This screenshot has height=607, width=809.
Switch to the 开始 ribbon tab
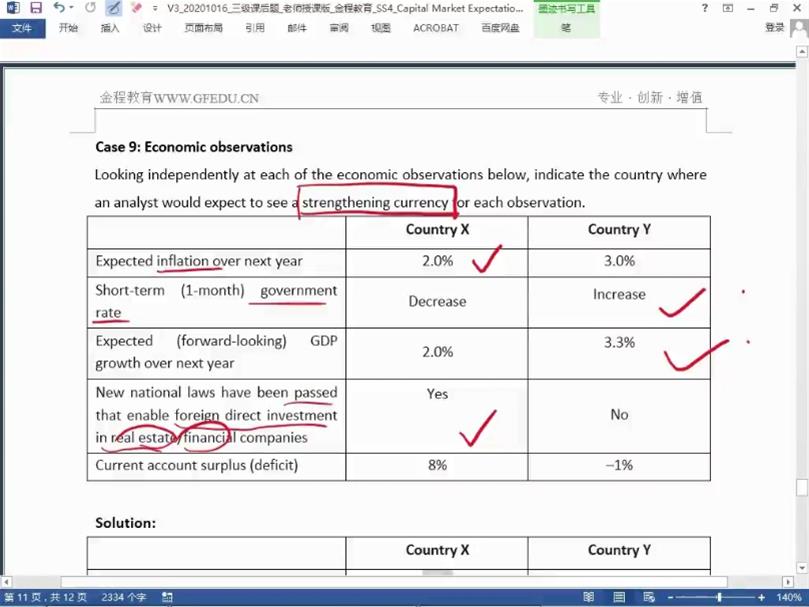68,28
